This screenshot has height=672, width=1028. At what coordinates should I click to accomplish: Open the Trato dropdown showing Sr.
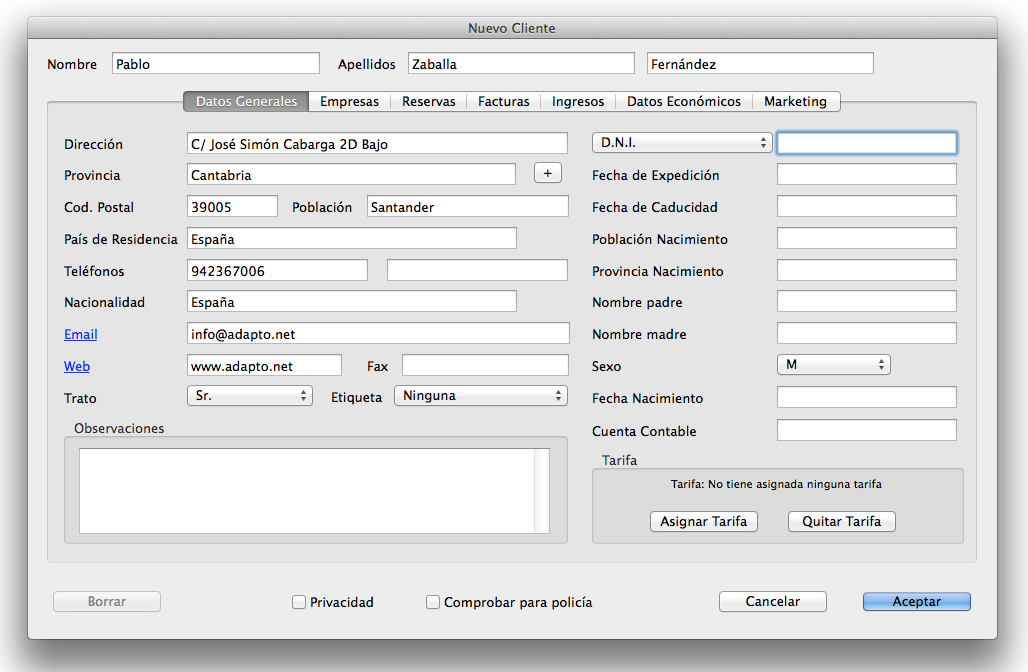point(250,395)
